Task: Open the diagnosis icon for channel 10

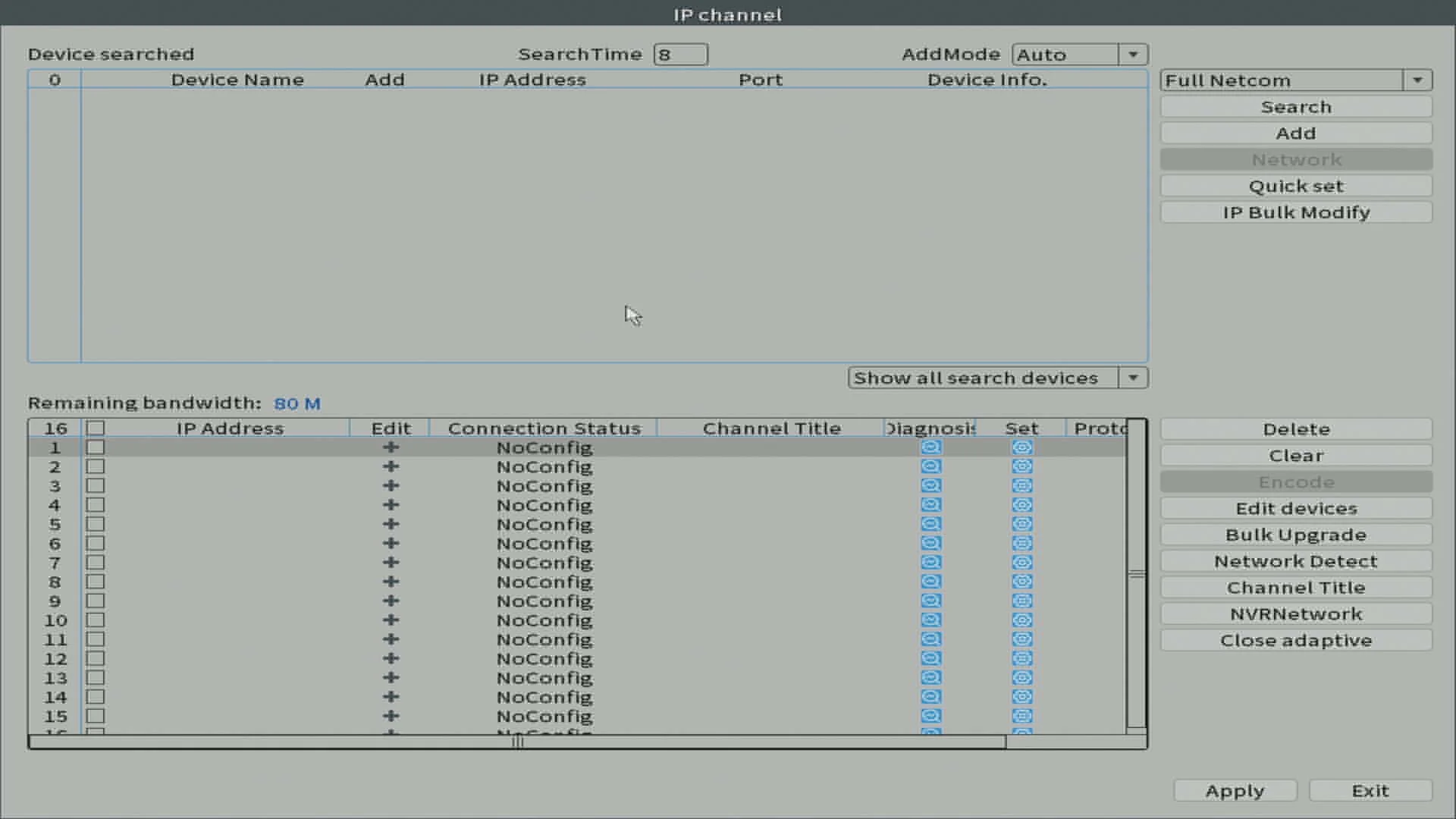Action: (930, 620)
